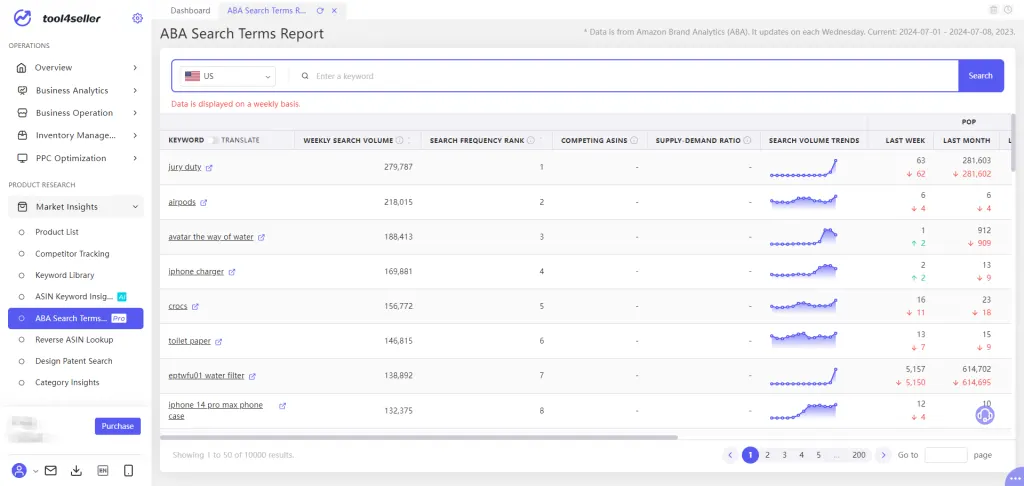The width and height of the screenshot is (1024, 486).
Task: Click the next page arrow
Action: [883, 455]
